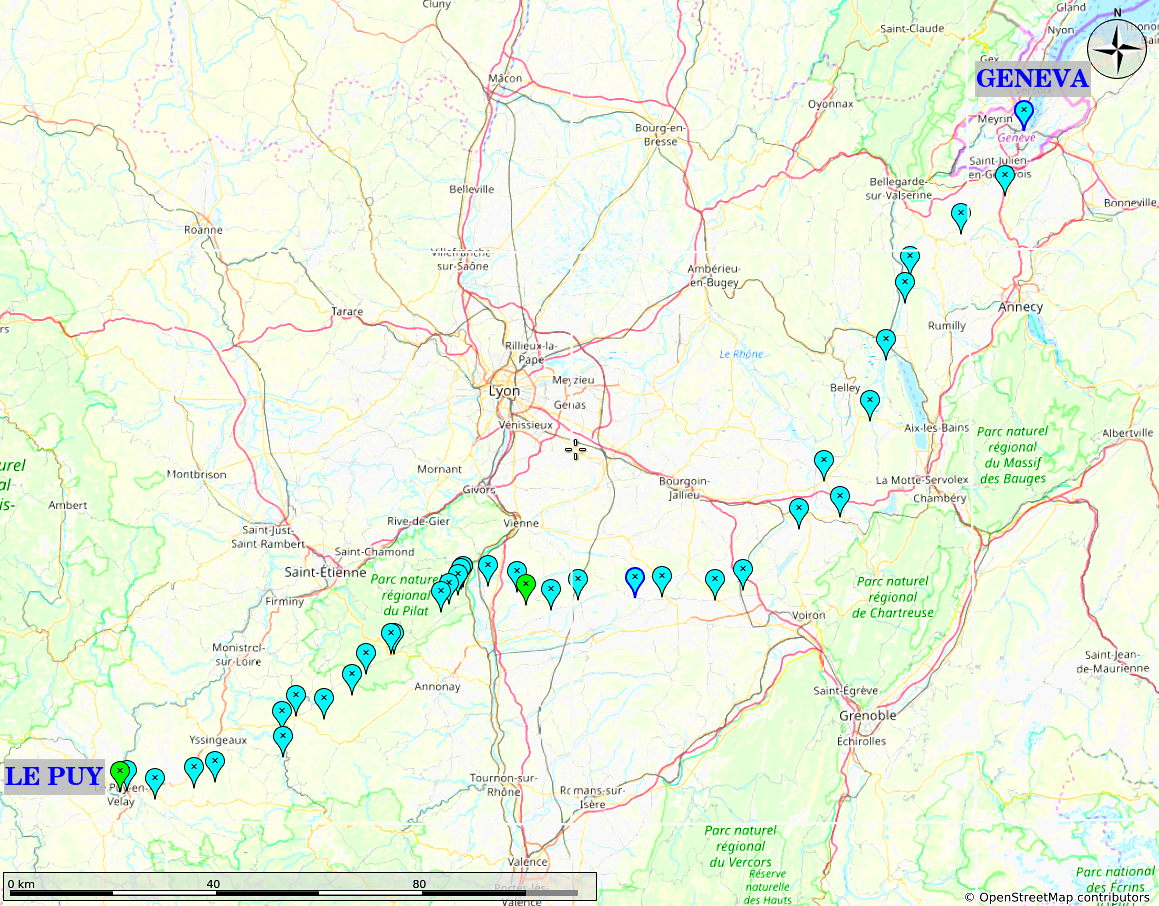
Task: Click the map scale bar
Action: 299,886
